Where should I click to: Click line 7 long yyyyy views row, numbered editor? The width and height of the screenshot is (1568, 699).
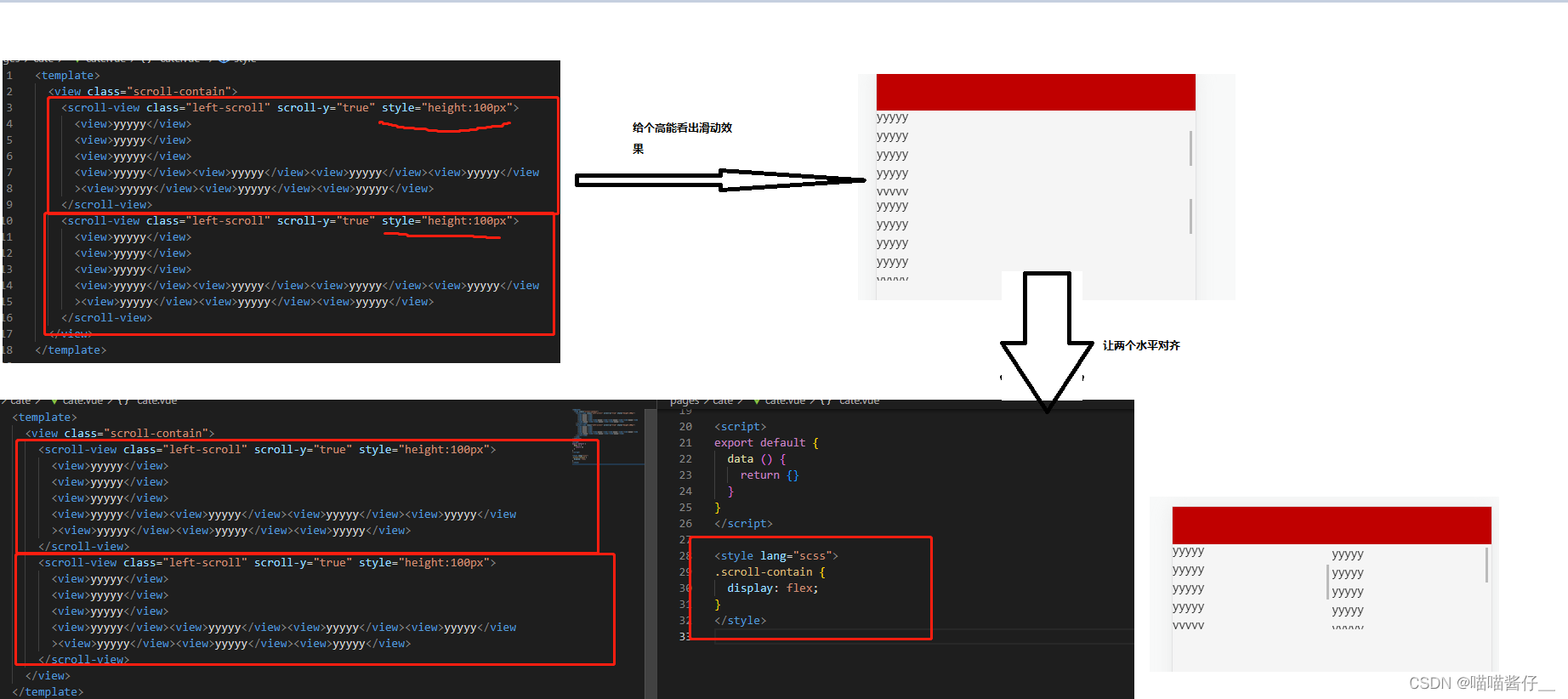[307, 173]
